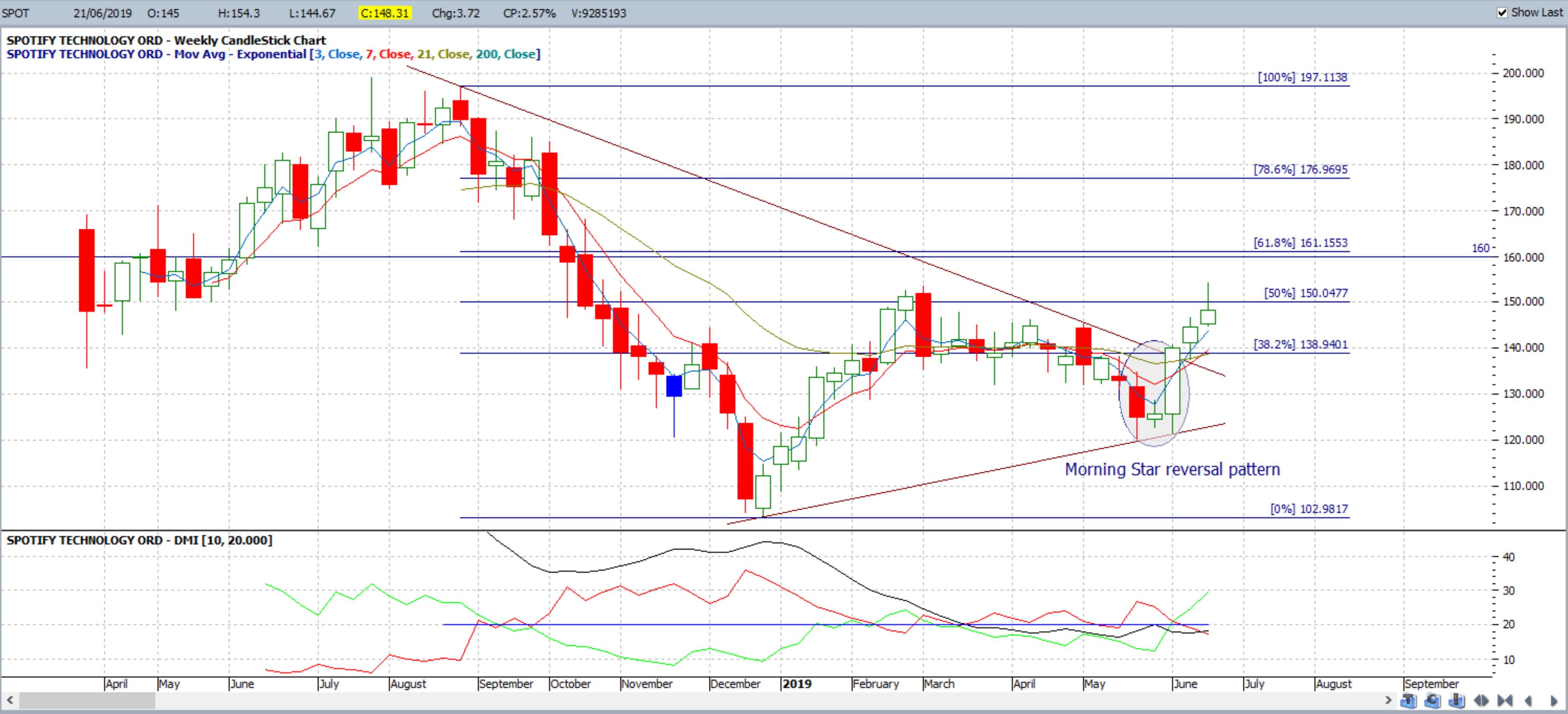The height and width of the screenshot is (714, 1568).
Task: Click the [100%] 197.1138 Fibonacci label
Action: tap(1302, 78)
